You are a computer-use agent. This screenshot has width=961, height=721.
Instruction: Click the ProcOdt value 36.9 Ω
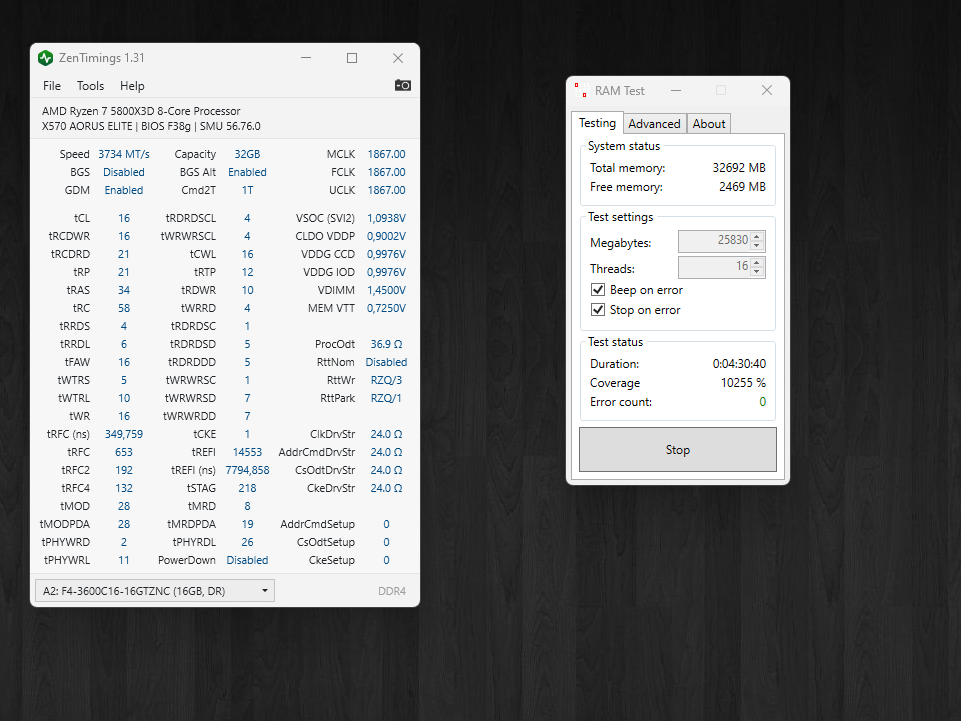coord(386,344)
